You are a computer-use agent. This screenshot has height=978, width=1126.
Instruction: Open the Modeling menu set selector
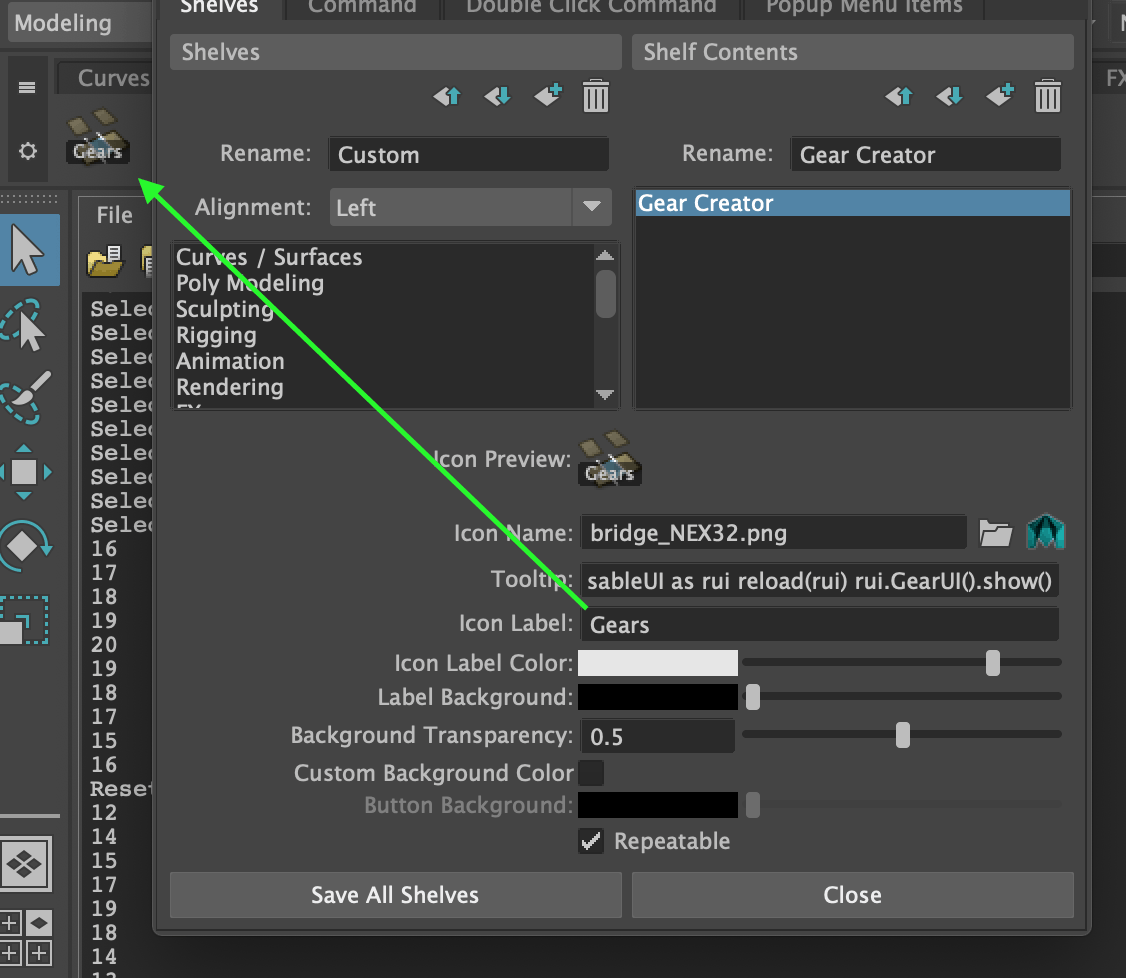coord(64,22)
